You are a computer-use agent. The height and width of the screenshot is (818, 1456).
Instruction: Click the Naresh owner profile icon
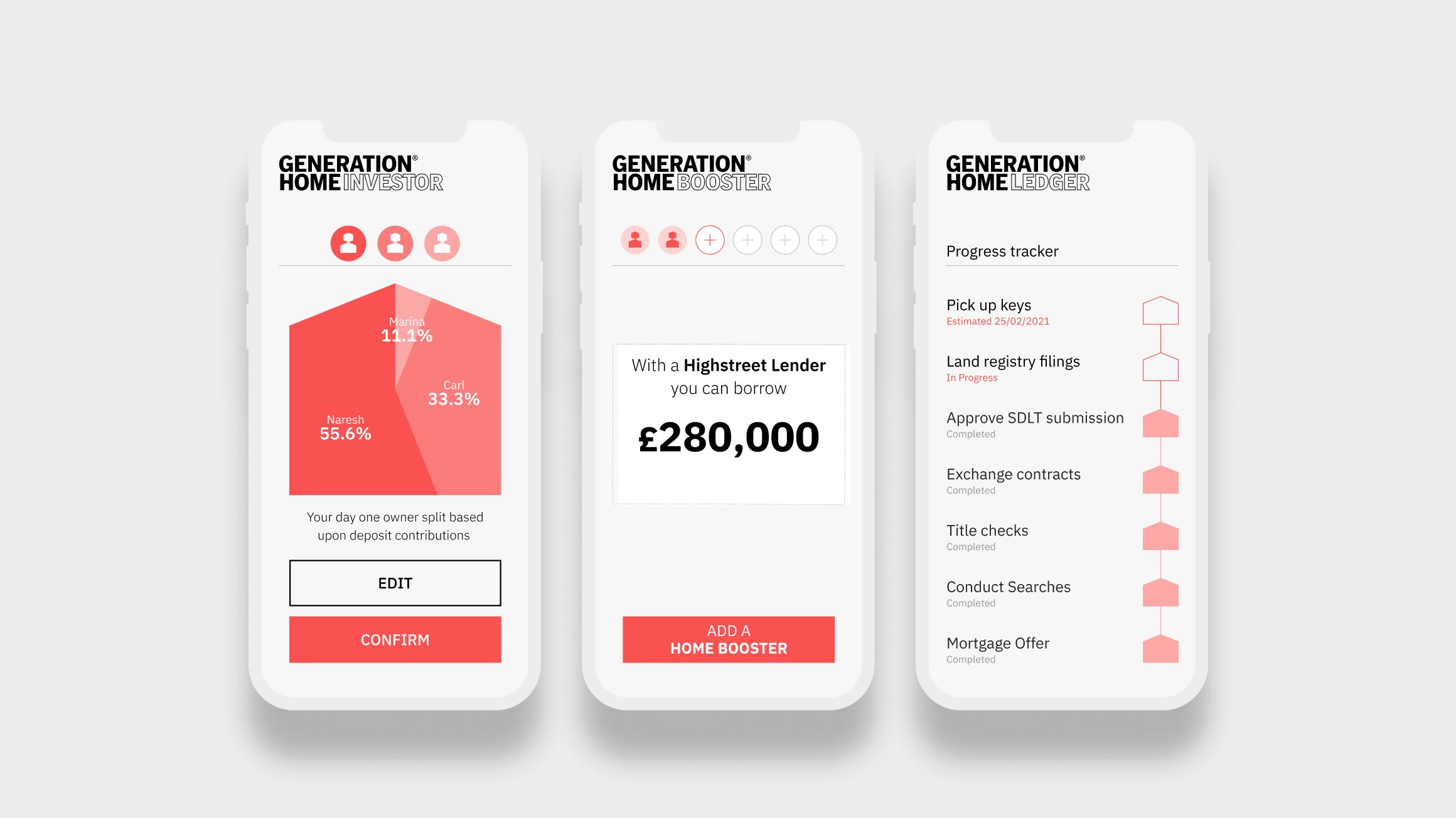[348, 243]
